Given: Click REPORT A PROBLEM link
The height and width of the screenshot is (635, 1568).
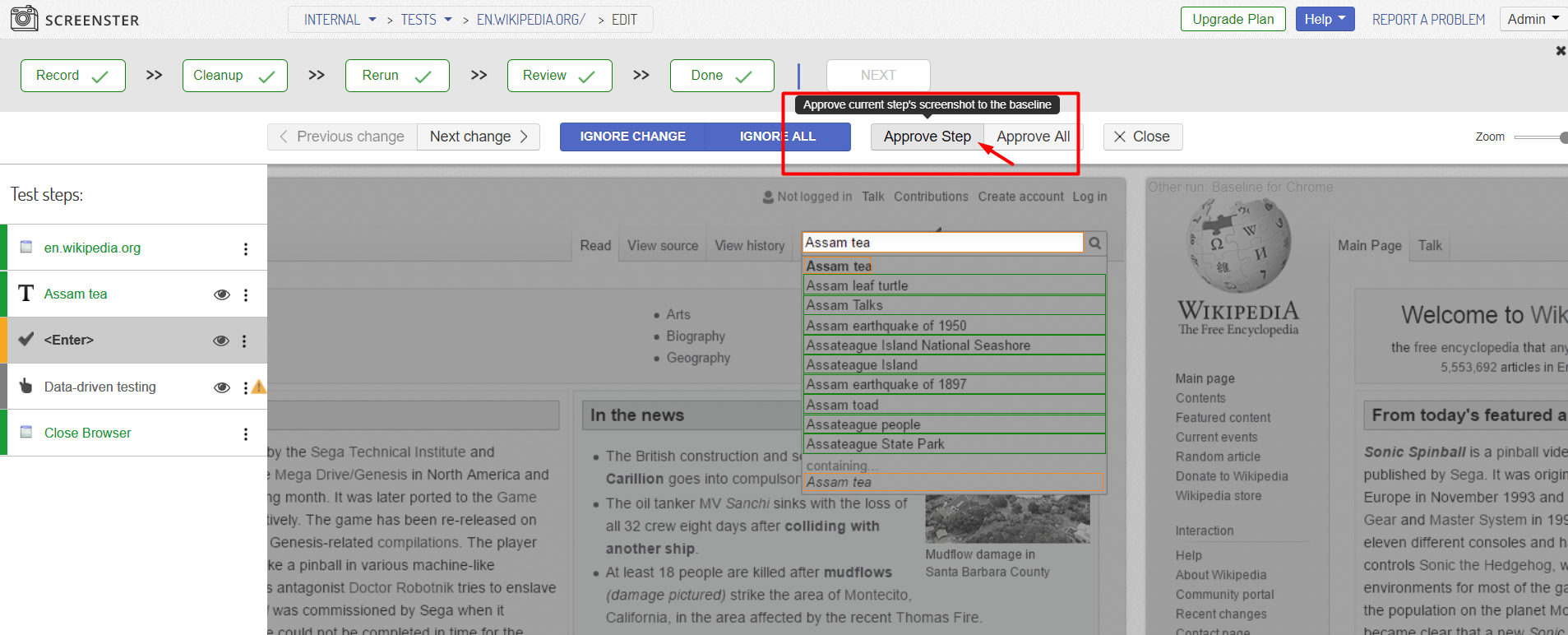Looking at the screenshot, I should pos(1429,19).
